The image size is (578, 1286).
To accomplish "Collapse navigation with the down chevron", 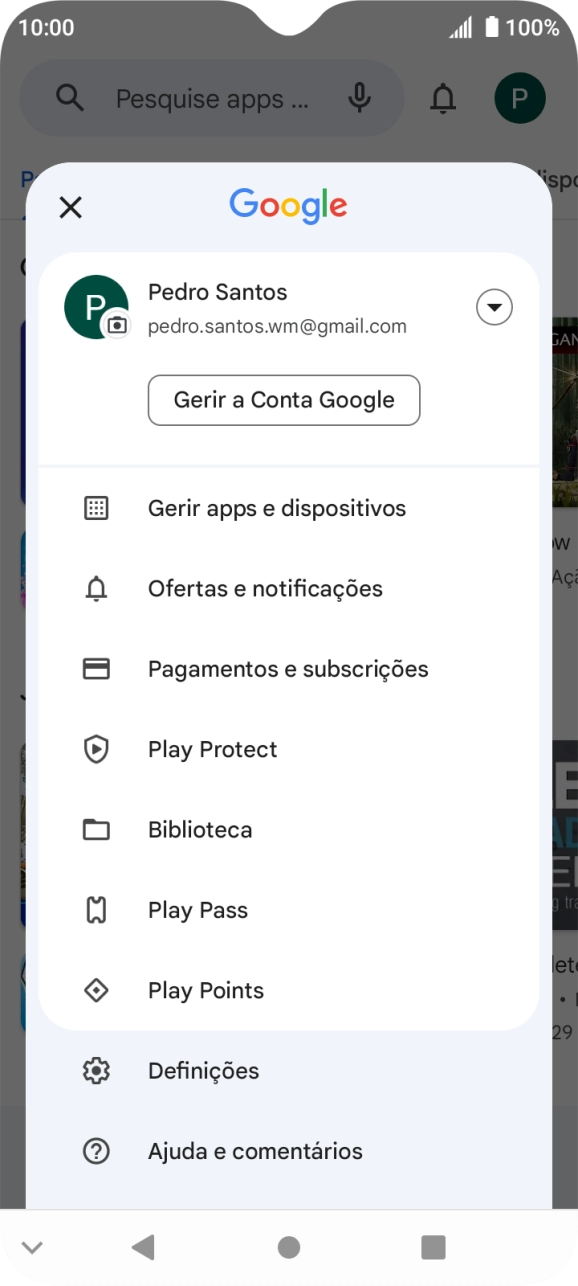I will coord(33,1246).
